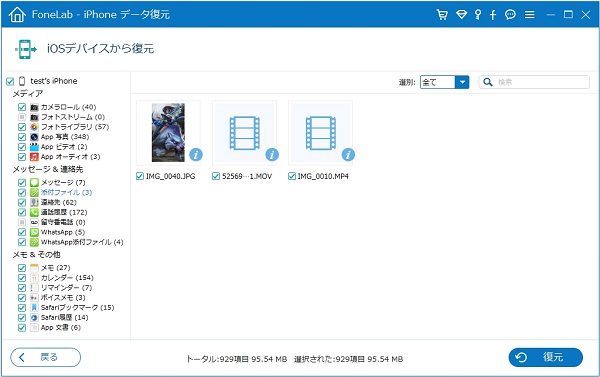The height and width of the screenshot is (377, 600).
Task: Click the diamond-shaped icon in title bar
Action: (x=461, y=15)
